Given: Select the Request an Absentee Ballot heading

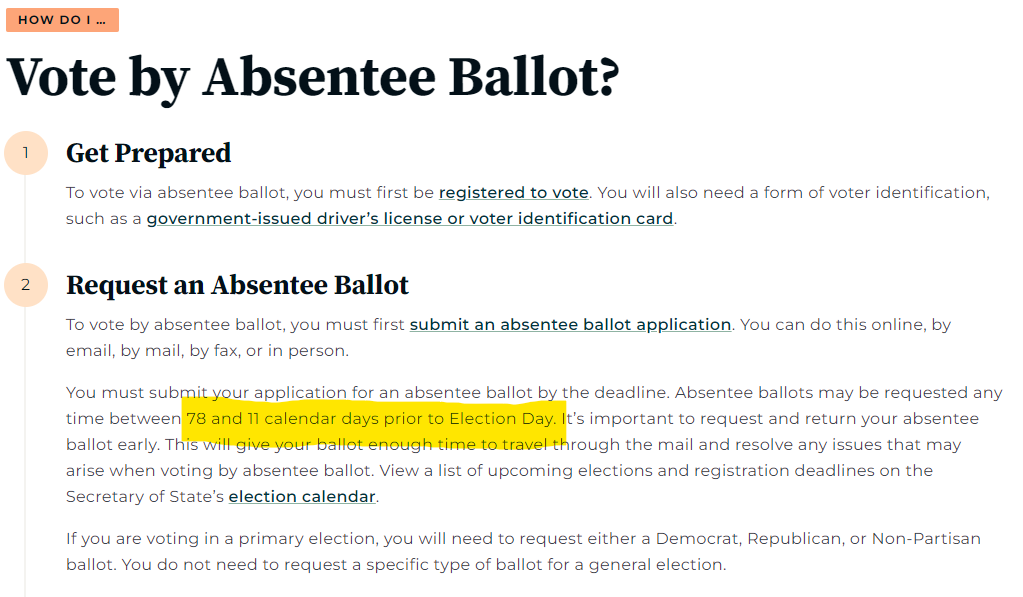Looking at the screenshot, I should [237, 285].
